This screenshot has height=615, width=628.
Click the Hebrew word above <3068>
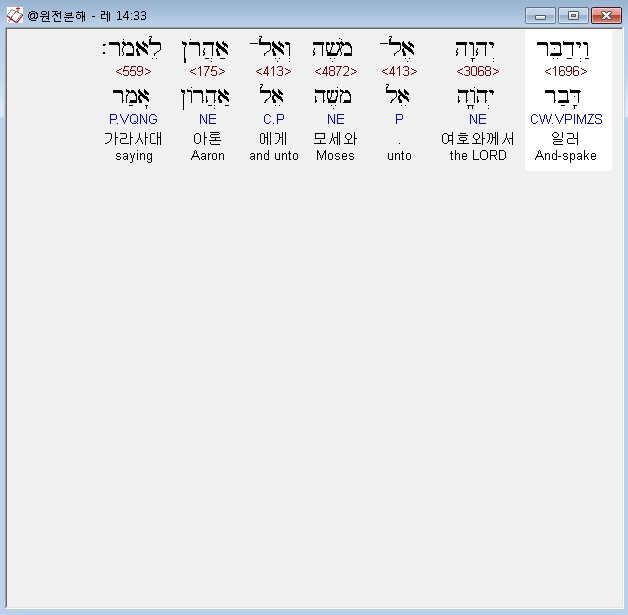[475, 49]
